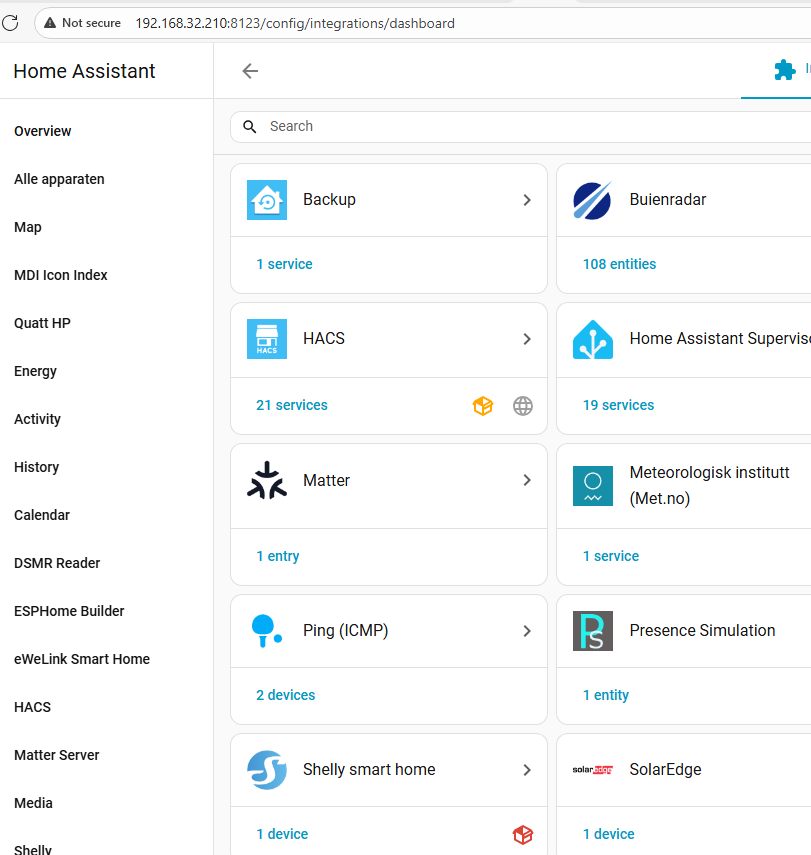Select ESPHome Builder sidebar item
811x855 pixels.
(x=69, y=611)
